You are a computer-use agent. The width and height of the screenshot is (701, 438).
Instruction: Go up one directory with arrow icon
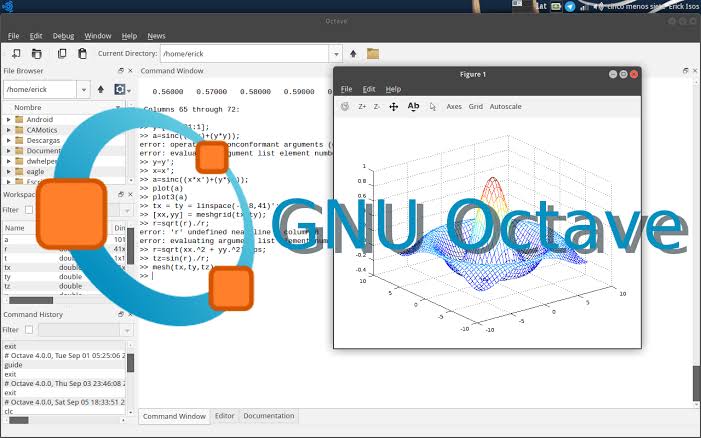(x=353, y=54)
